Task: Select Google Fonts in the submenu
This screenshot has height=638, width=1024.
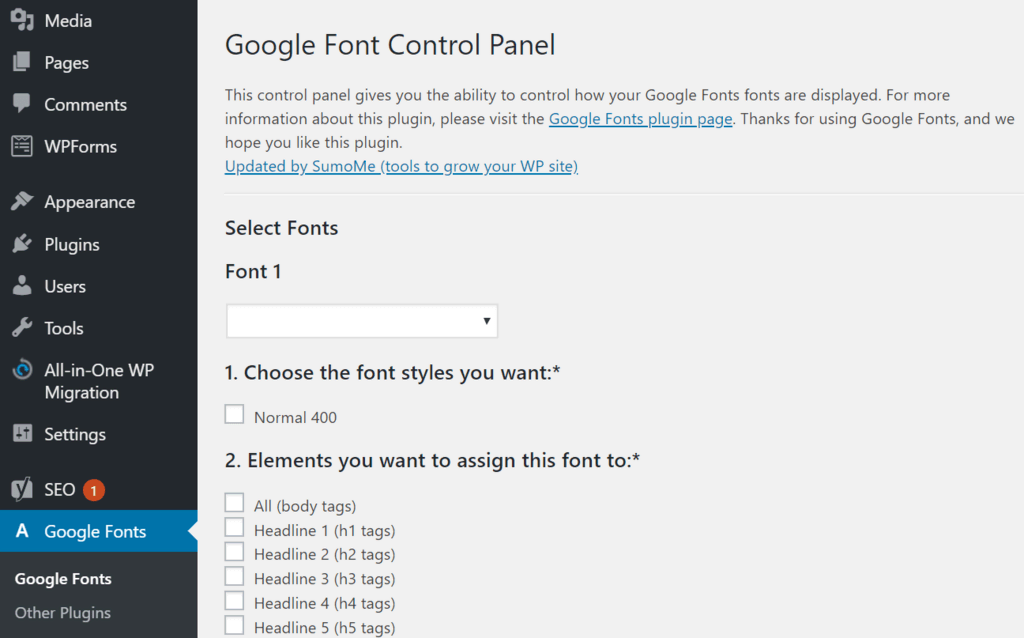Action: [x=63, y=578]
